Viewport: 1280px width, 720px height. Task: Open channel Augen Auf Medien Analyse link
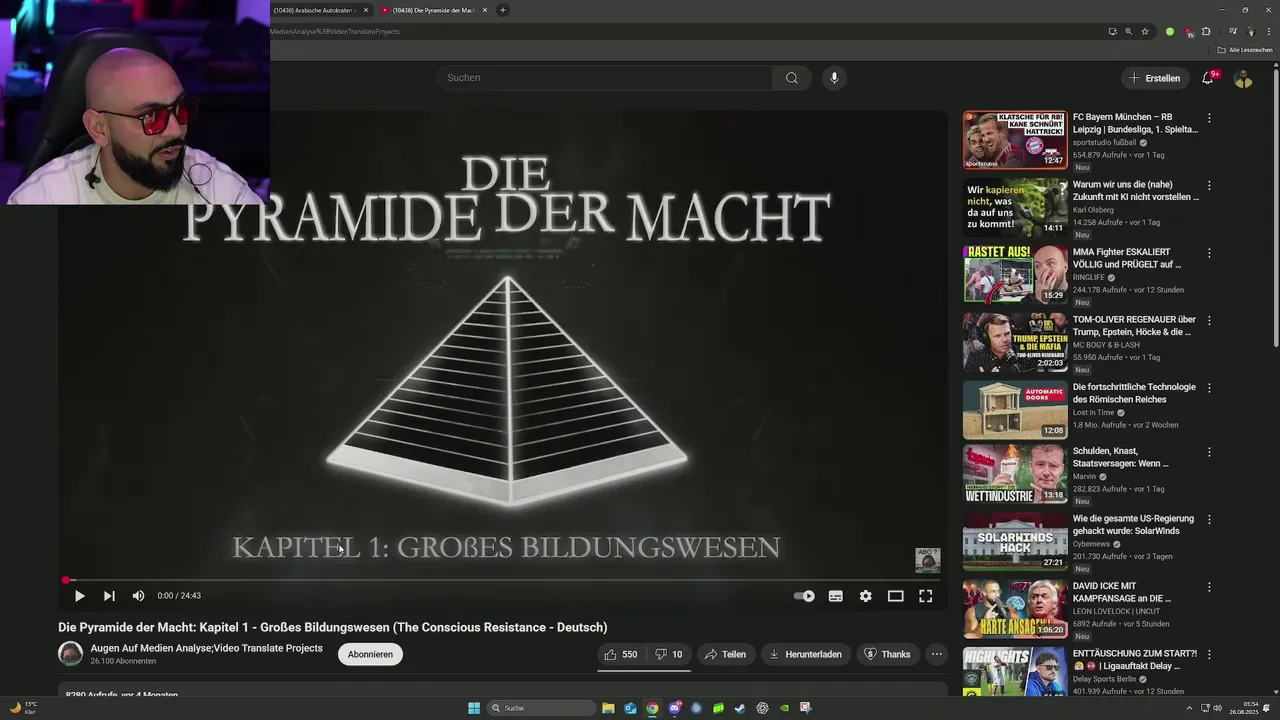click(x=206, y=648)
